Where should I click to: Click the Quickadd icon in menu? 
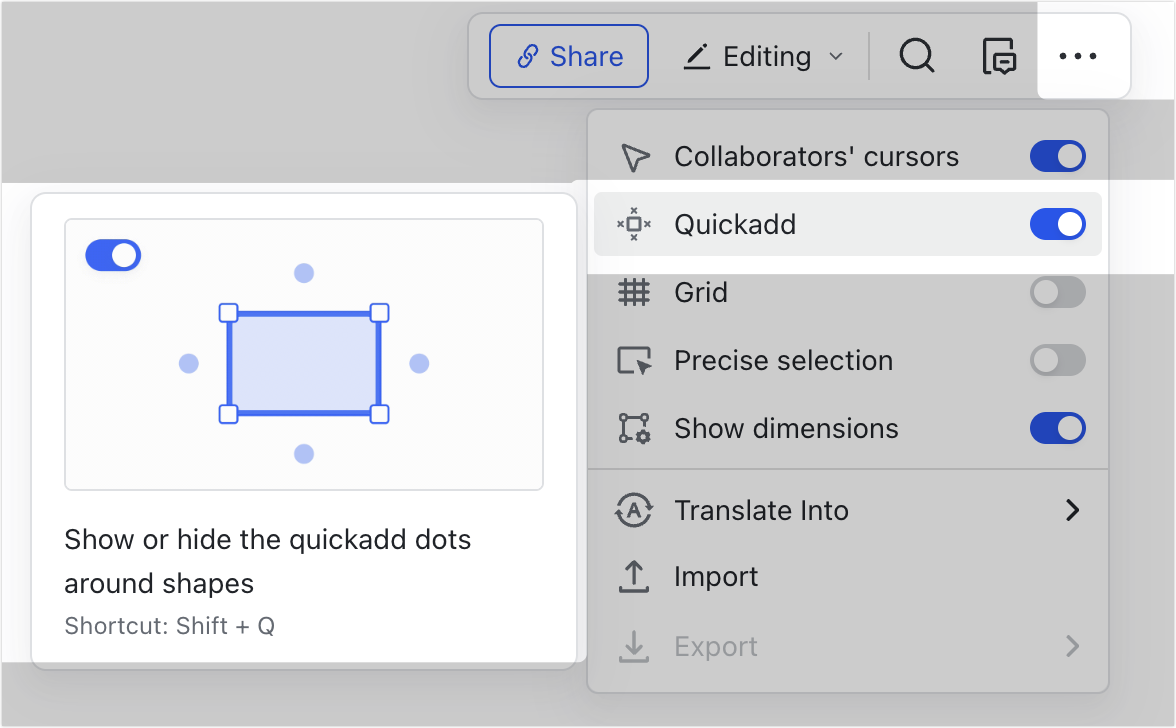point(634,225)
